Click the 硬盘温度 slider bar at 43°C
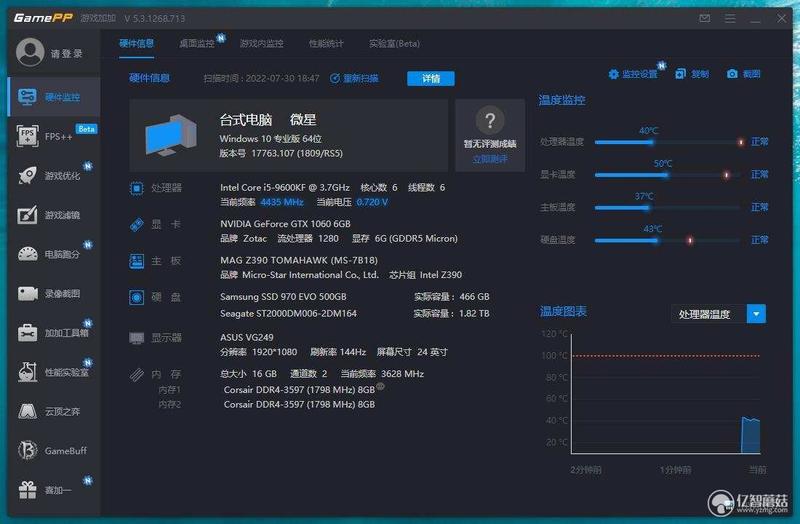 (668, 240)
